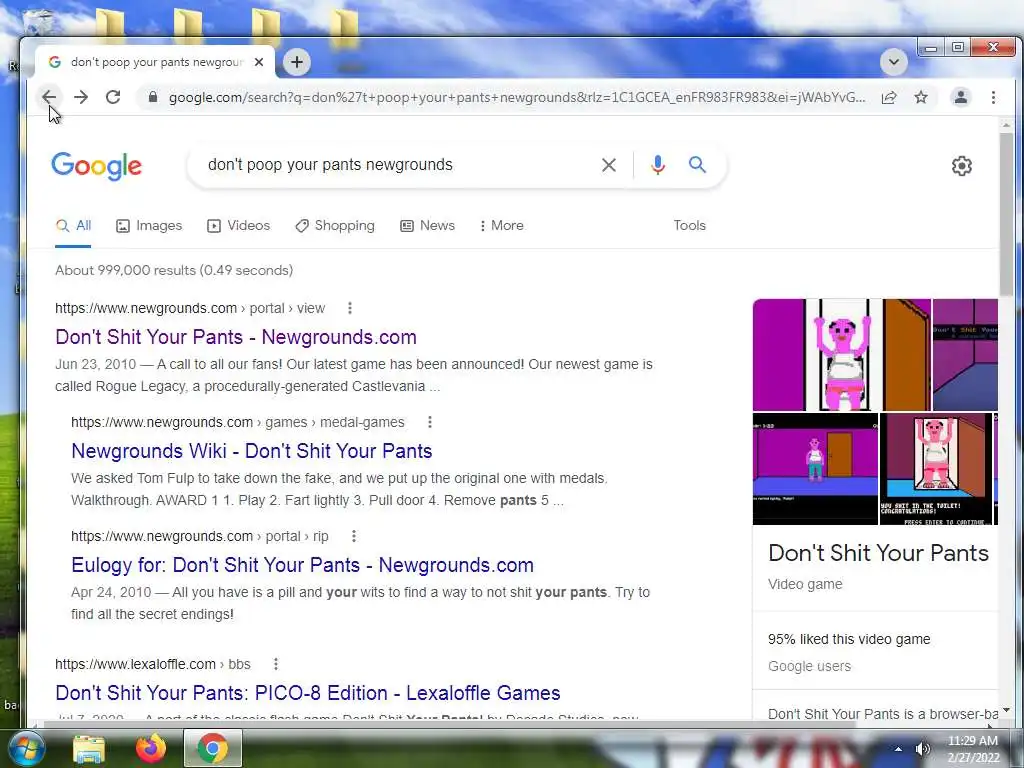Open the search Tools options
The width and height of the screenshot is (1024, 768).
[x=690, y=225]
